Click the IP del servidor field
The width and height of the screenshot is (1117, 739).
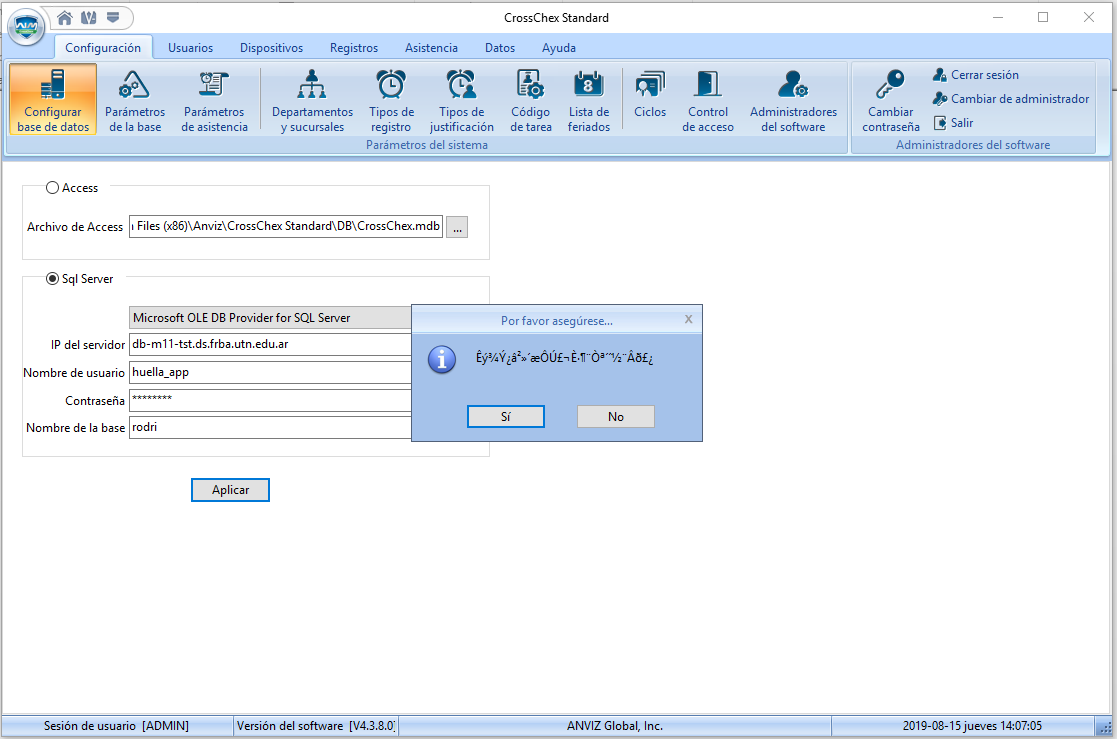click(x=270, y=345)
